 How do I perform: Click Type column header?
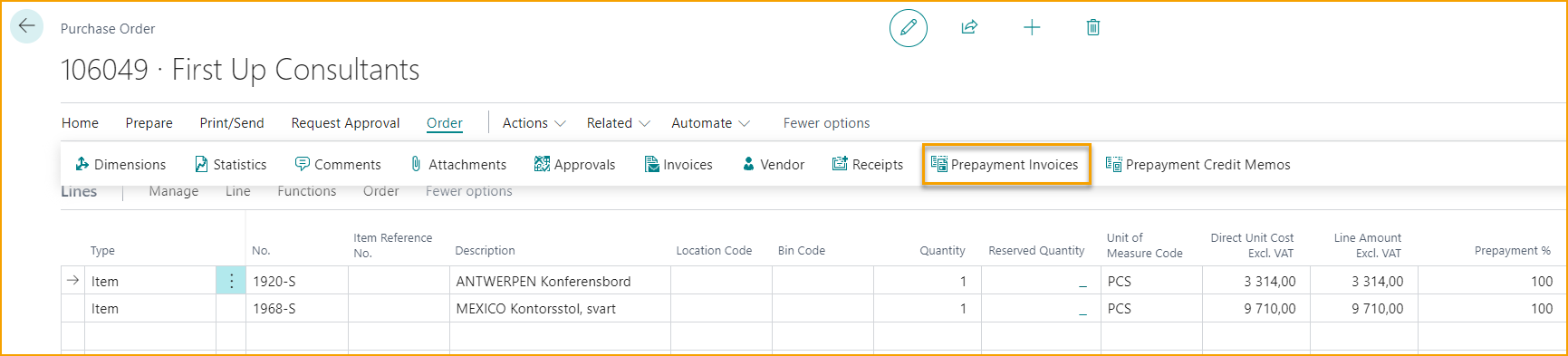(102, 251)
